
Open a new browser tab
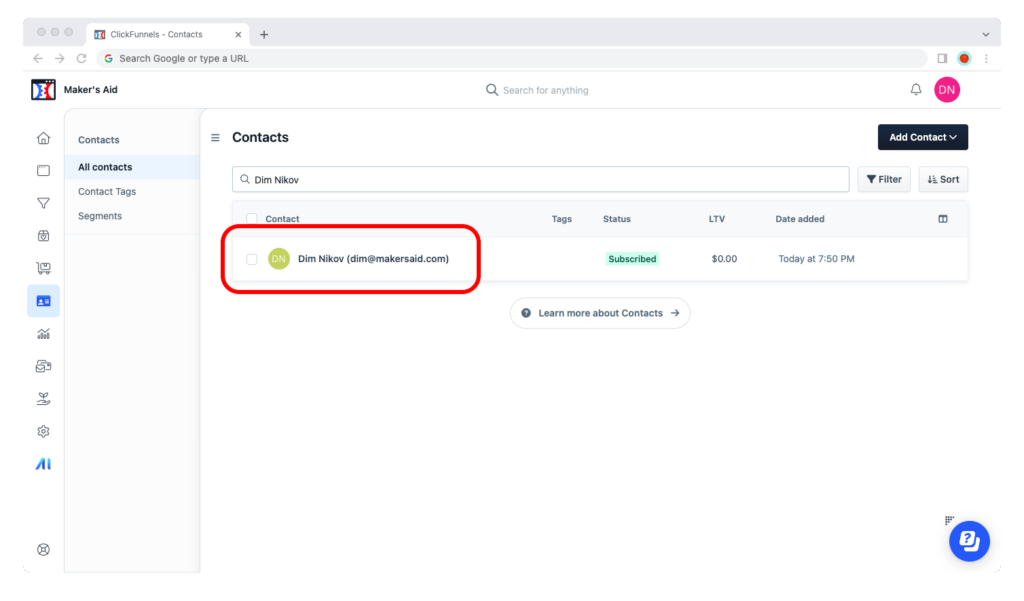click(x=264, y=34)
